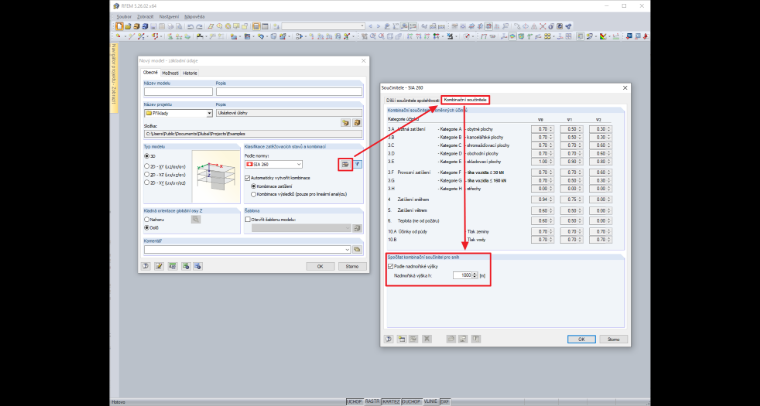Image resolution: width=760 pixels, height=406 pixels.
Task: Open the Název projektu Příklady dropdown
Action: [178, 113]
